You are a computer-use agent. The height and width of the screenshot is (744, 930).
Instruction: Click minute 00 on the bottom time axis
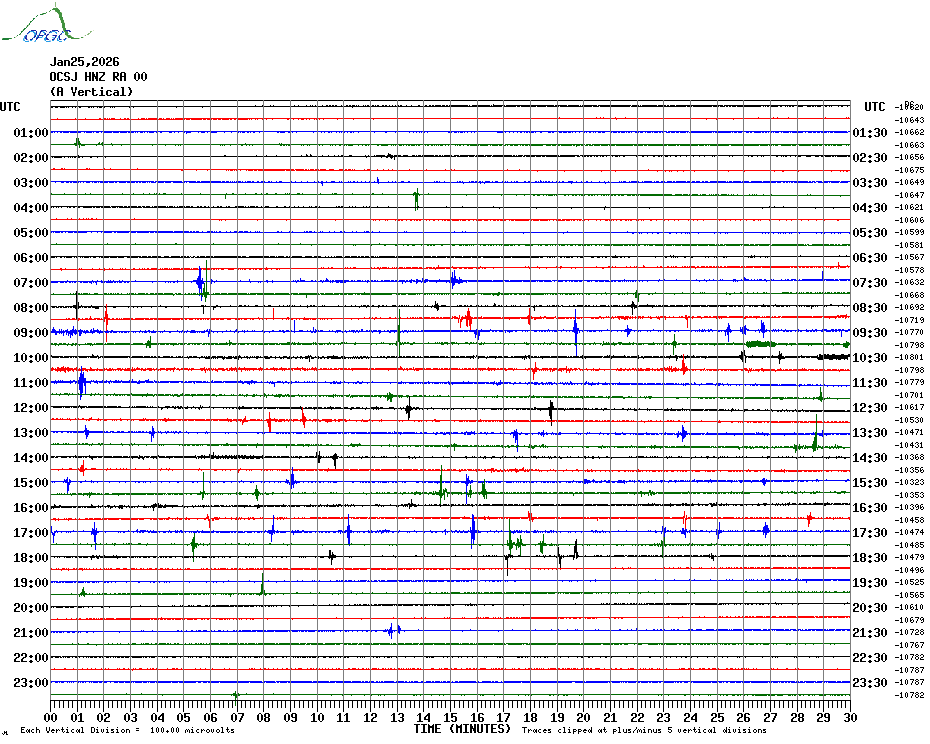tap(51, 717)
